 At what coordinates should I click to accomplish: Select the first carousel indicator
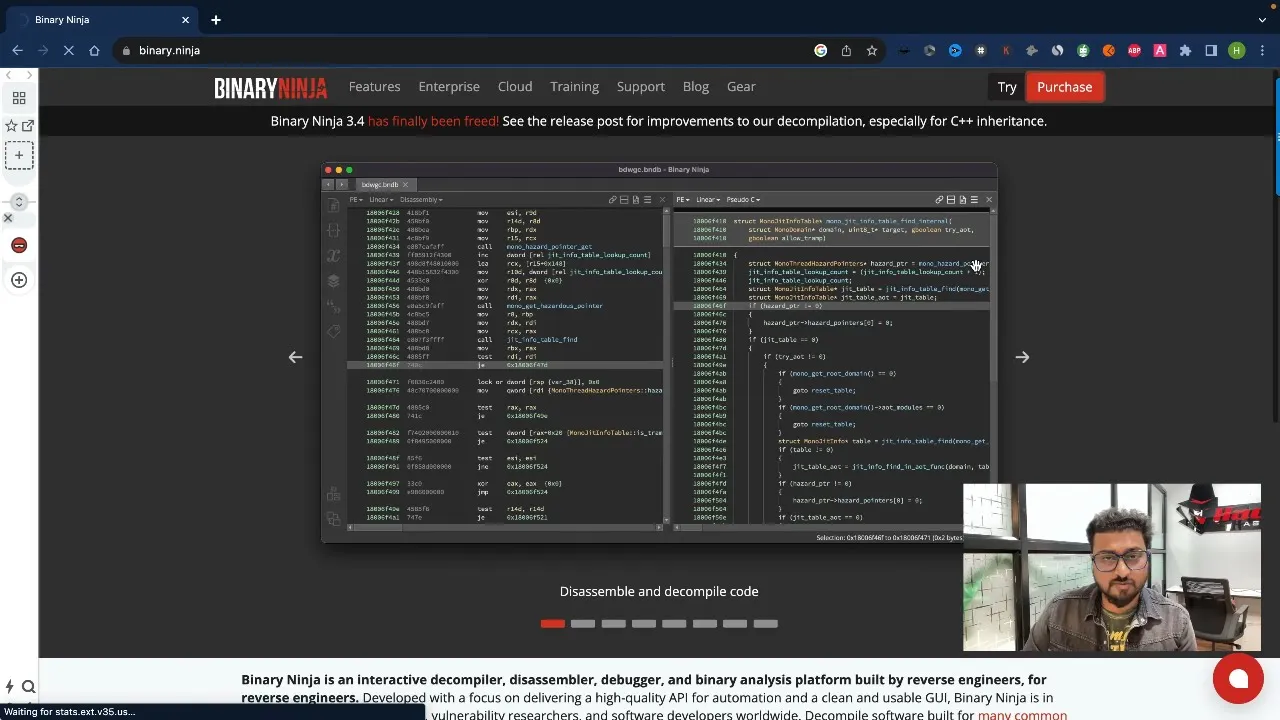coord(553,624)
